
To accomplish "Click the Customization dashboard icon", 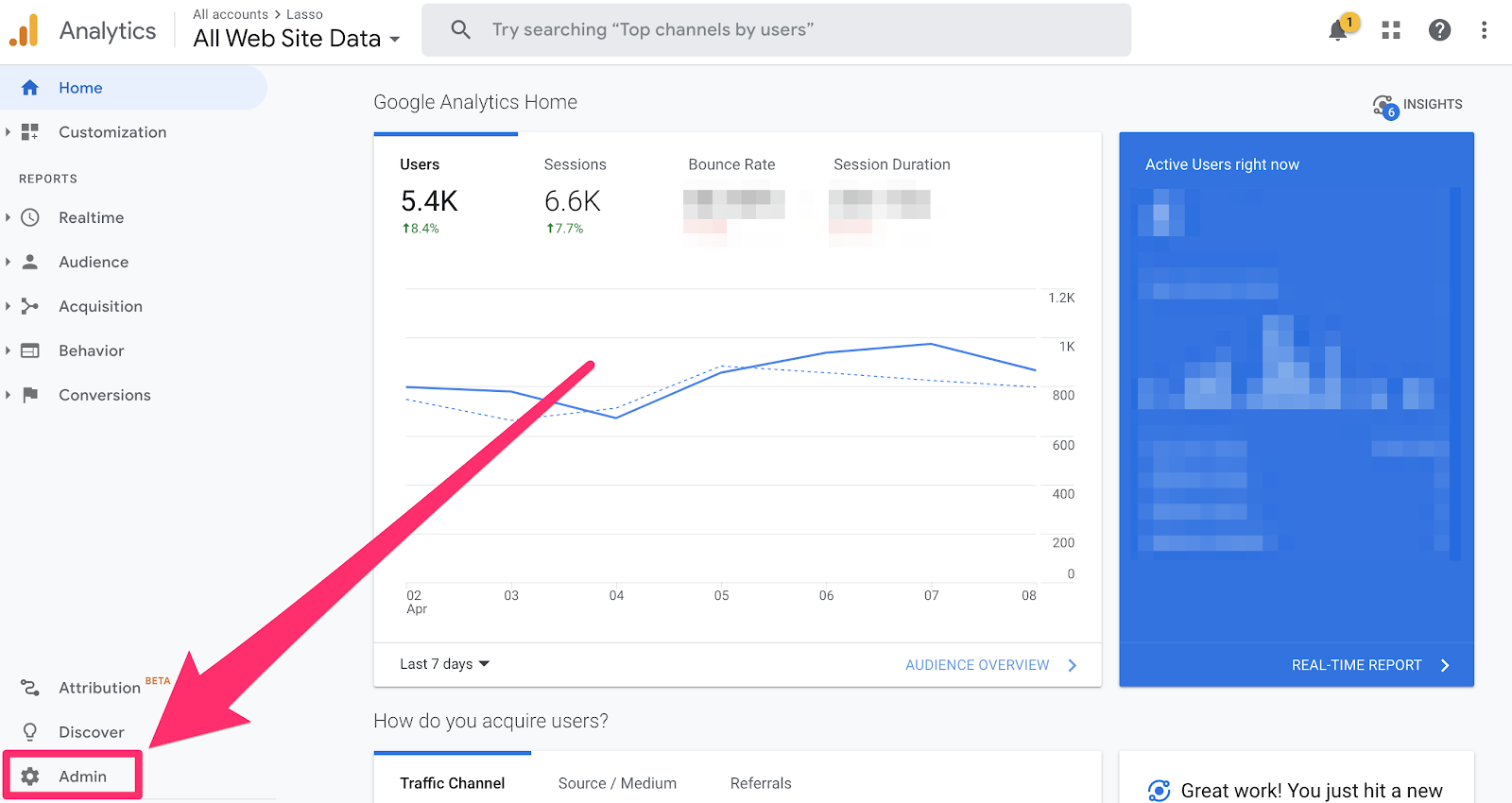I will pos(30,132).
